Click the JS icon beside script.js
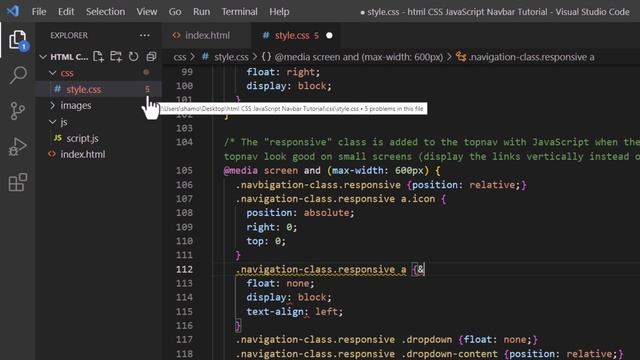Image resolution: width=640 pixels, height=360 pixels. pos(58,138)
